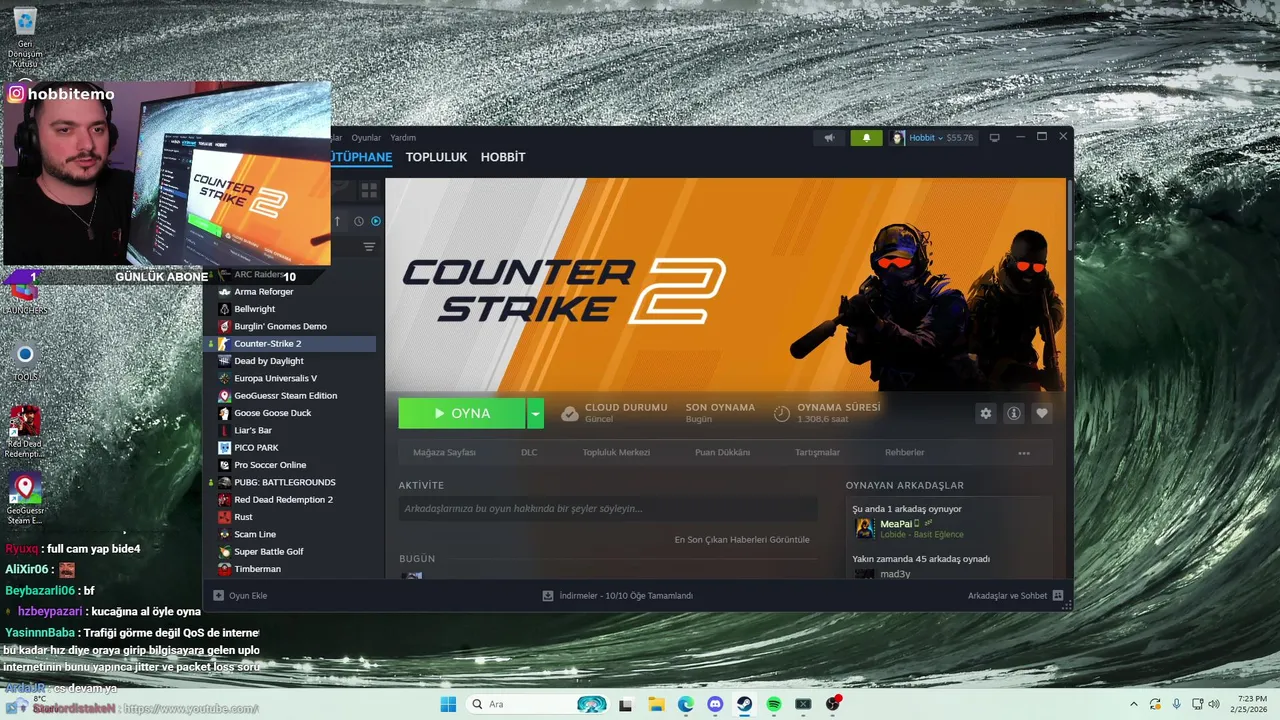
Task: Click the Steam window vertical scrollbar
Action: (1069, 214)
